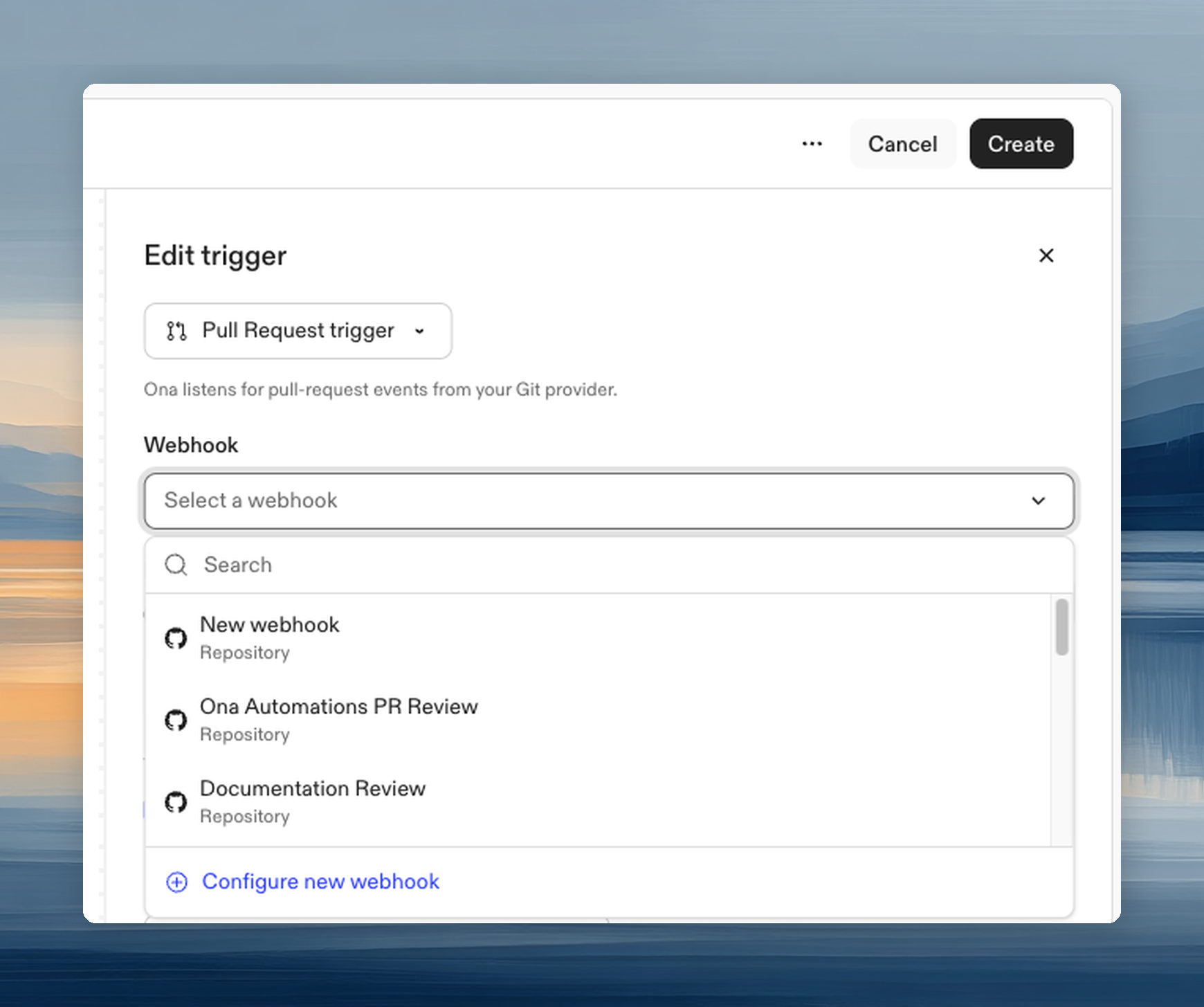Click the GitHub icon beside New webhook
The image size is (1204, 1007).
tap(176, 637)
